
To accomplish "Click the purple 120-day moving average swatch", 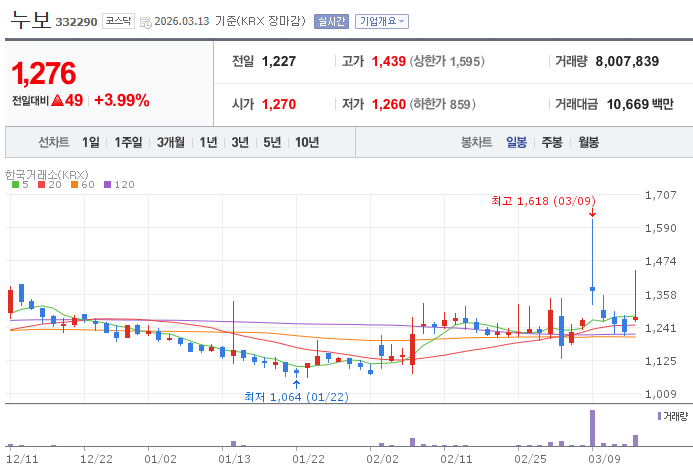I will [x=107, y=185].
